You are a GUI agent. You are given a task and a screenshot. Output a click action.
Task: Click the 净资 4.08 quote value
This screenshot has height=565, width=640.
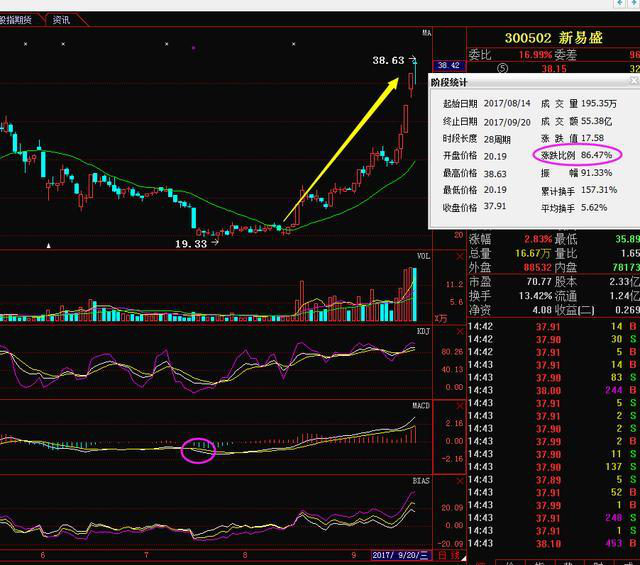[542, 310]
